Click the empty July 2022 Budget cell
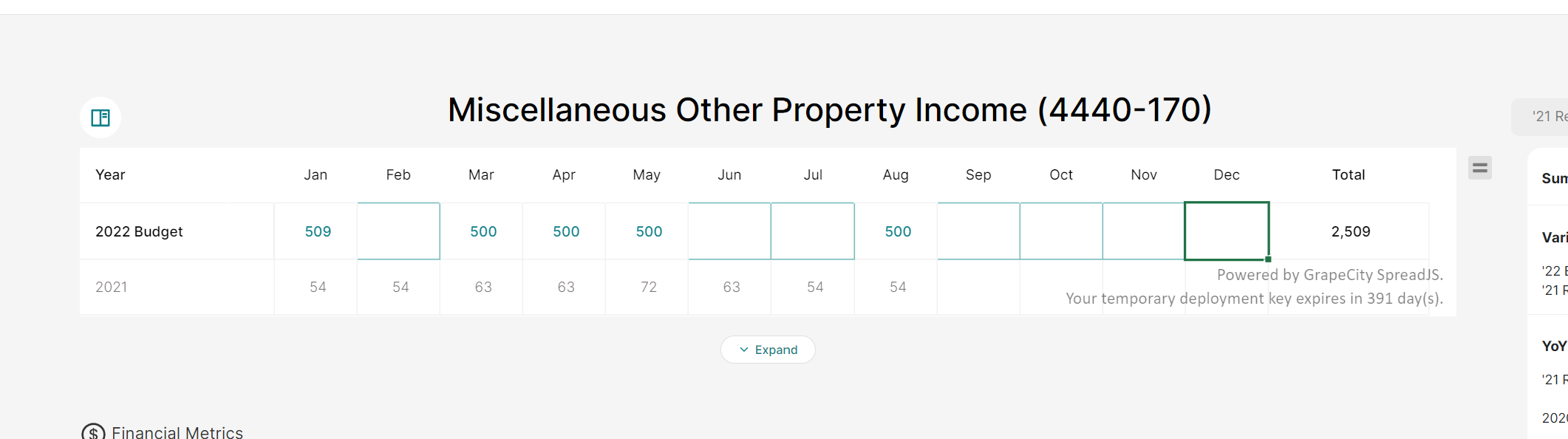Screen dimensions: 1568x439 tap(813, 231)
